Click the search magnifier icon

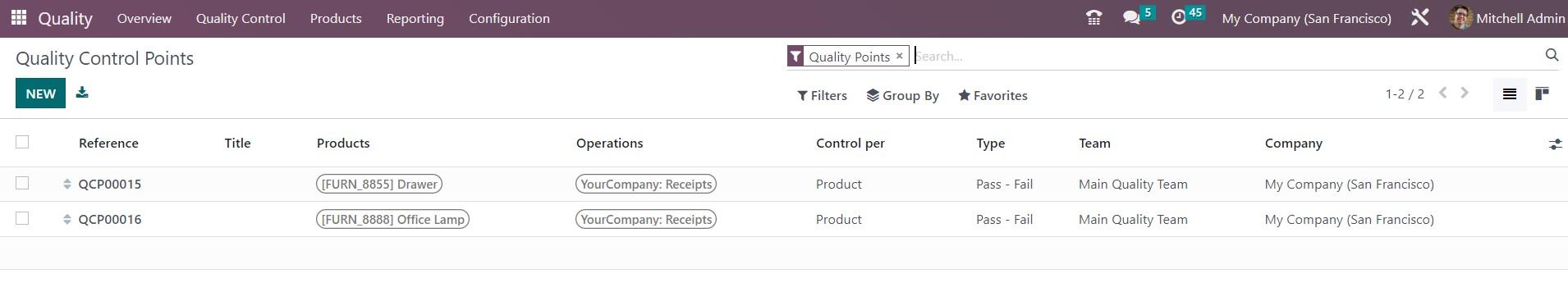click(1551, 55)
